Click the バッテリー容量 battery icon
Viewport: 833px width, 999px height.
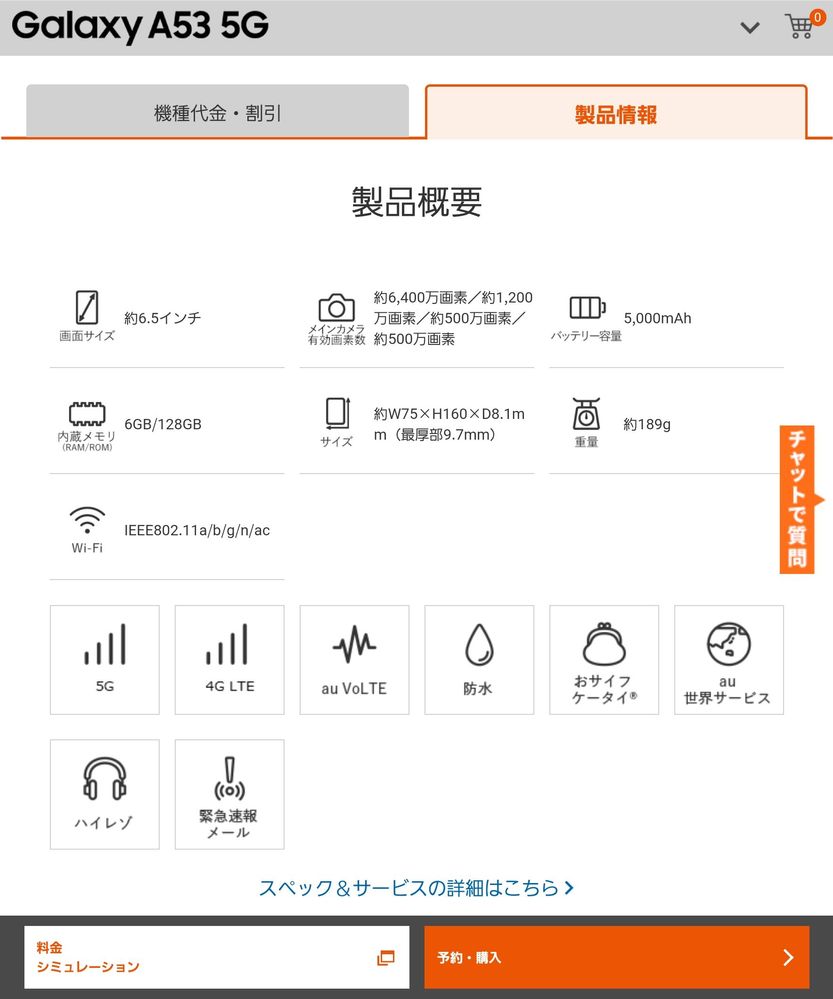587,307
